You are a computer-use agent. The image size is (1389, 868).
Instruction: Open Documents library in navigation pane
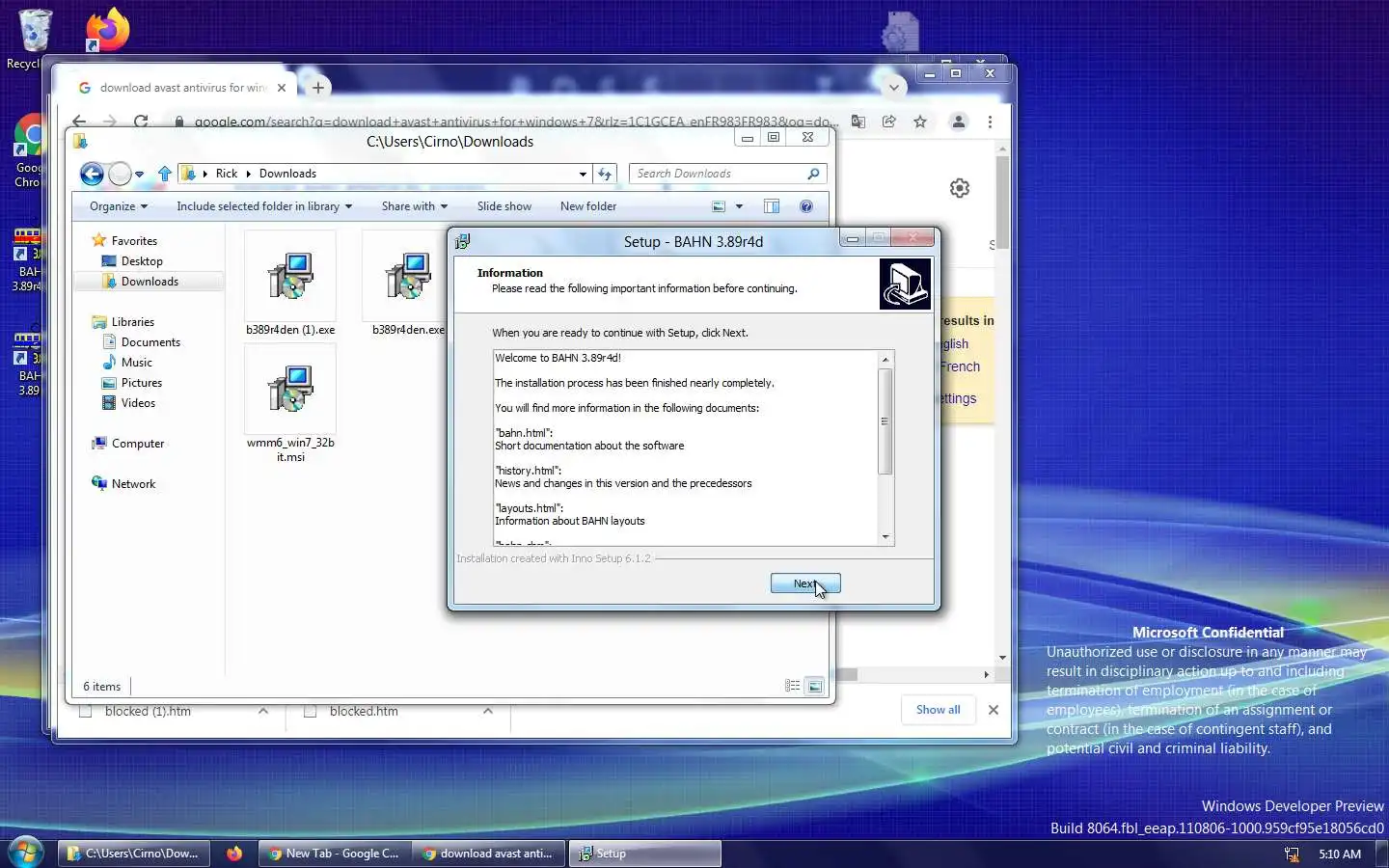pos(150,342)
